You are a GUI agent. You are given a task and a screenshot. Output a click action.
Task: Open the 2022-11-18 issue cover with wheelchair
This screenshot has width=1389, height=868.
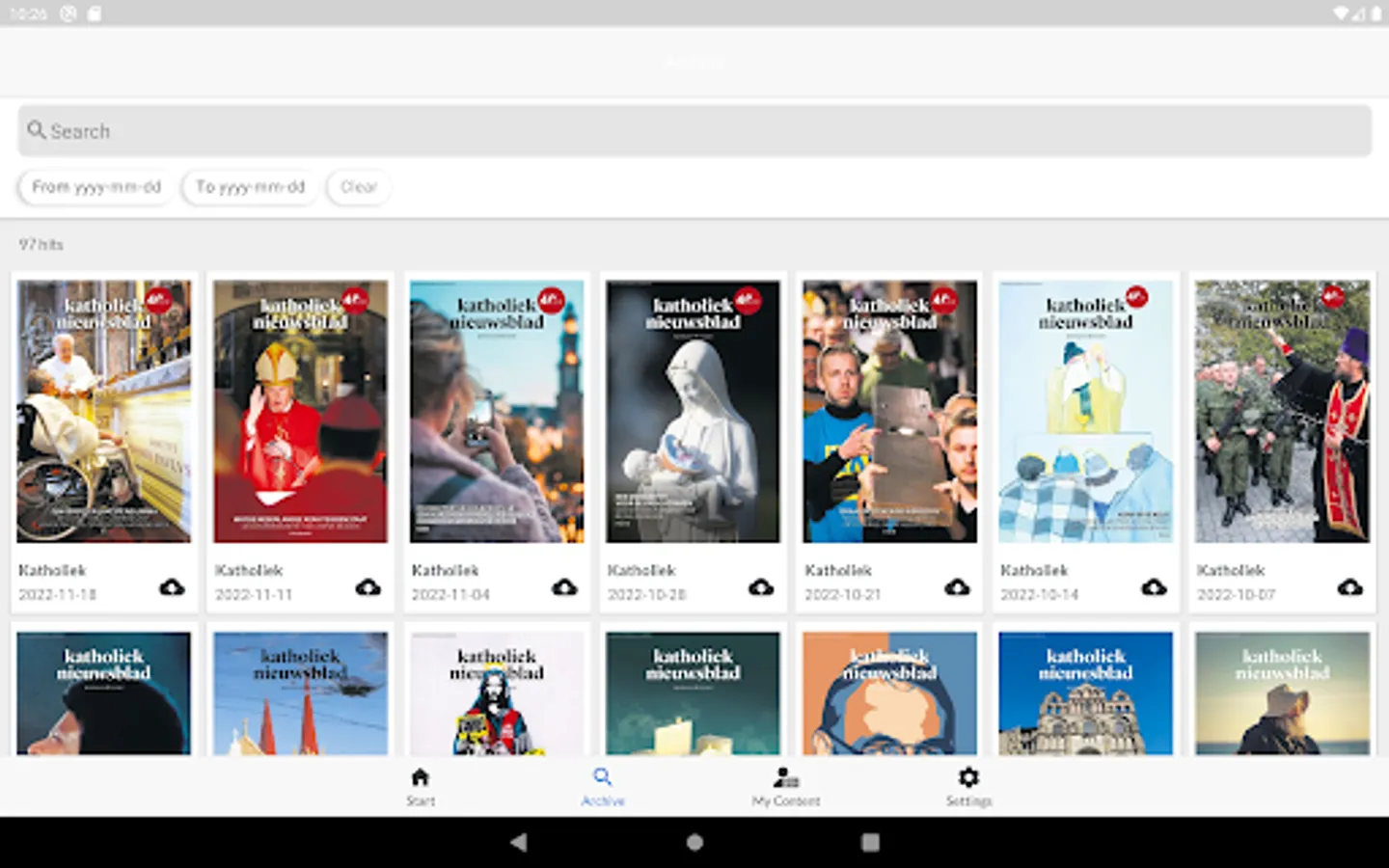tap(104, 411)
